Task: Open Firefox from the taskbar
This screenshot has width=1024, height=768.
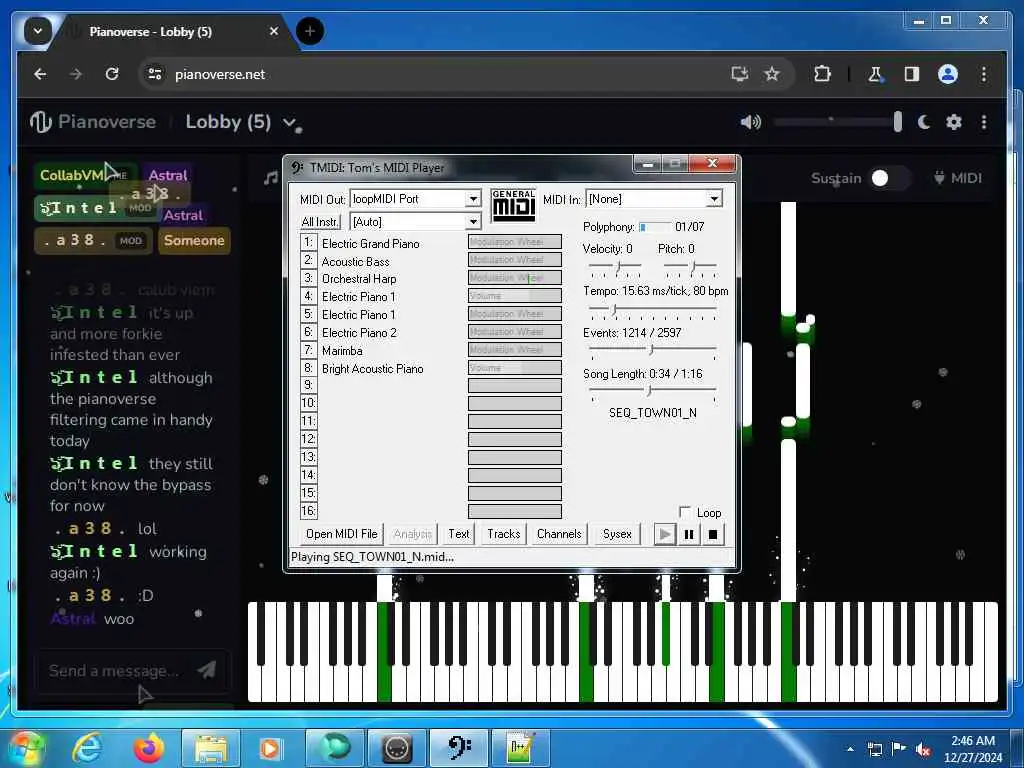Action: [x=148, y=748]
